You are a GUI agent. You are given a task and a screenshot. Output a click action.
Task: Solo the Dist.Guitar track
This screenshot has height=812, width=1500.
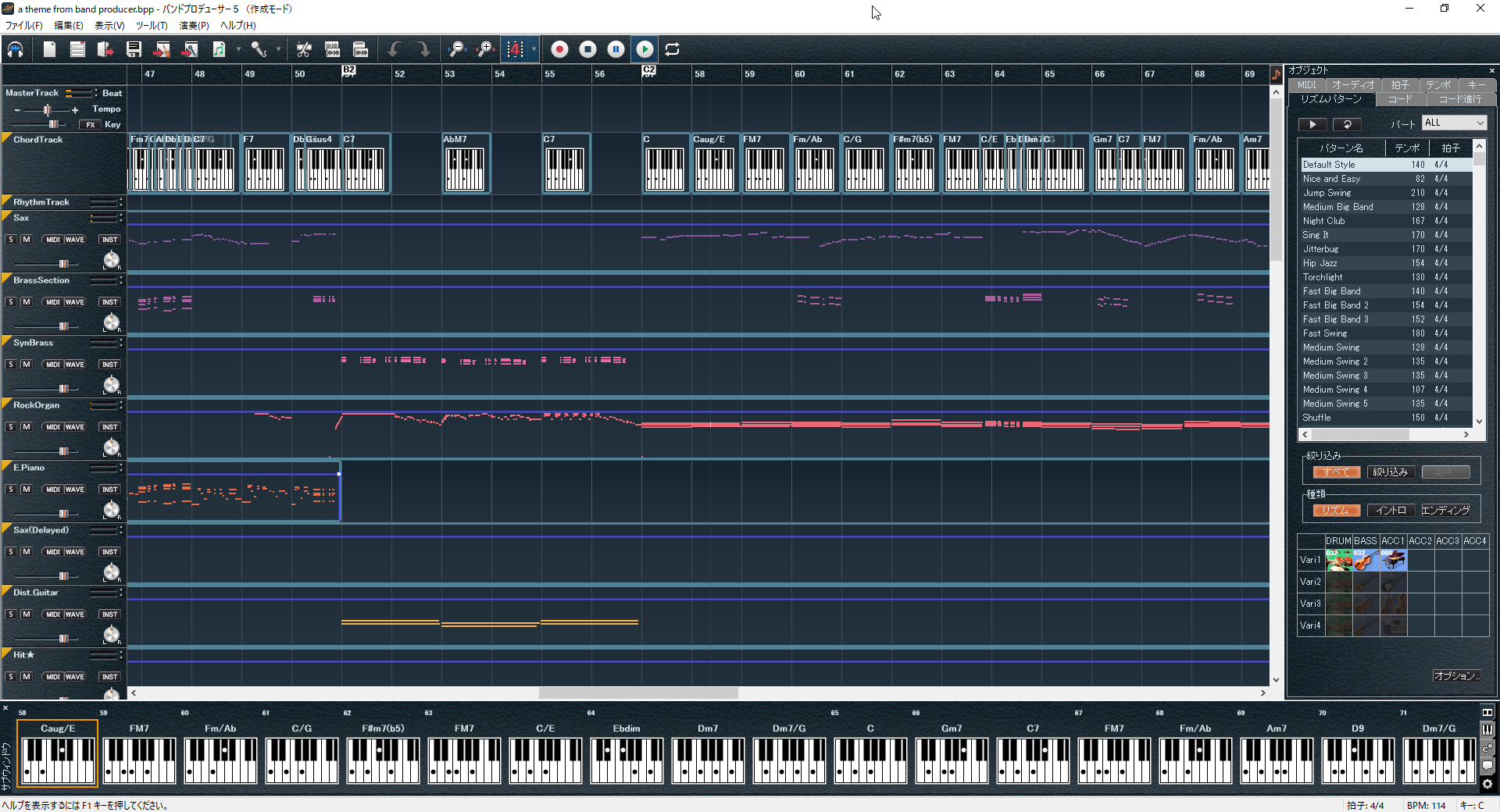11,614
